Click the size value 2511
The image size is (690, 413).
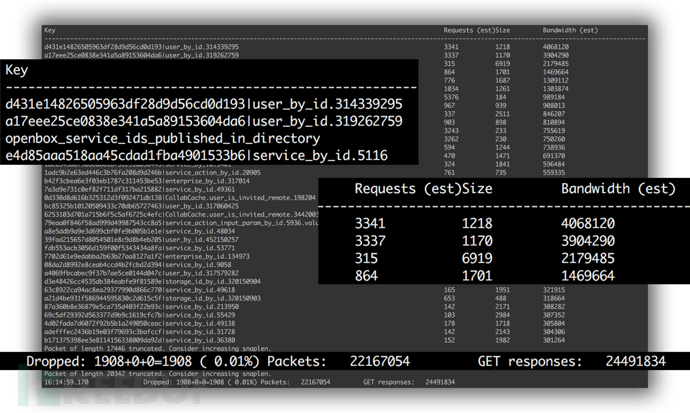point(503,113)
